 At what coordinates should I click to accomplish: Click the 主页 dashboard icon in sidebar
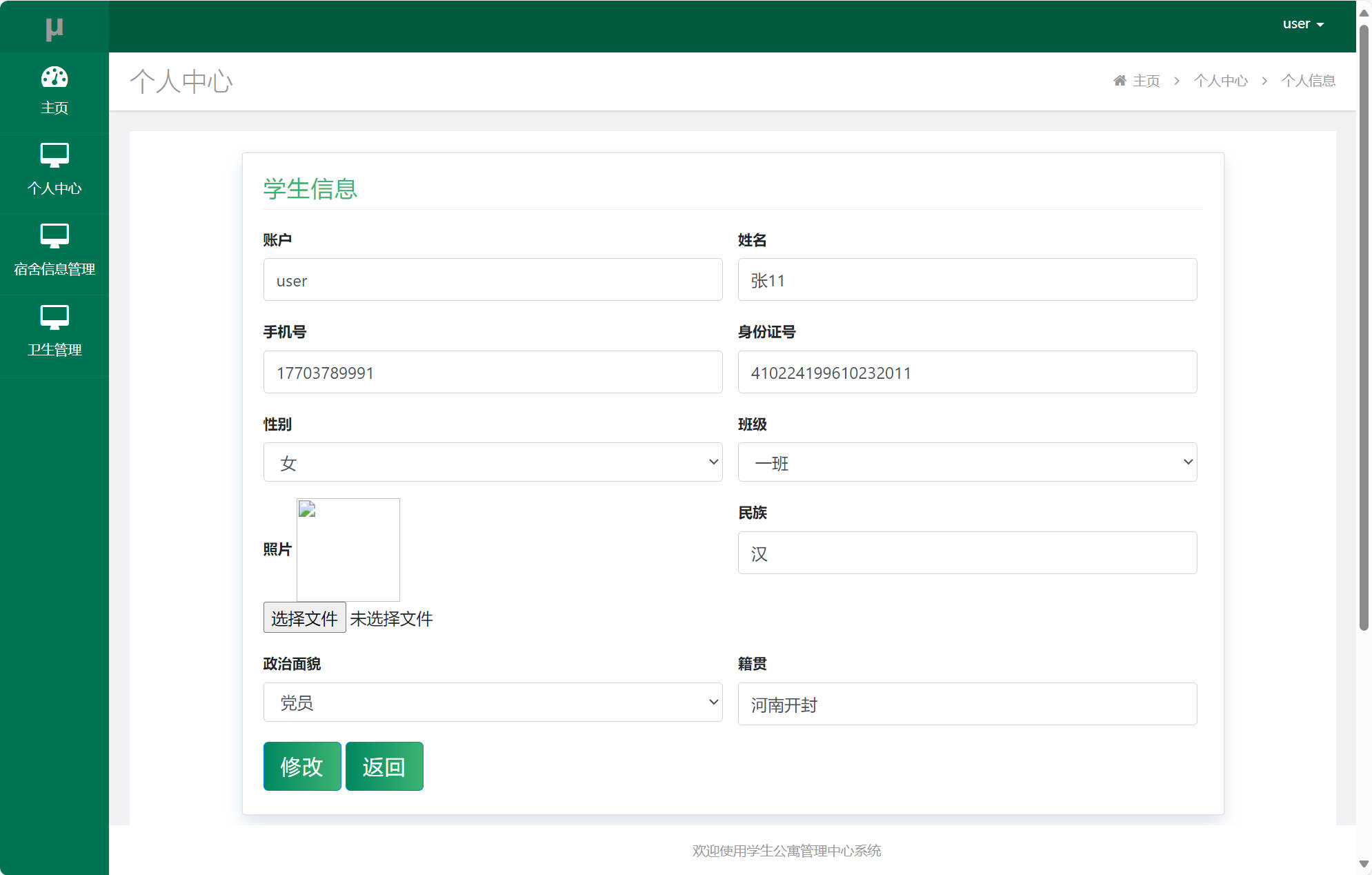pos(54,77)
